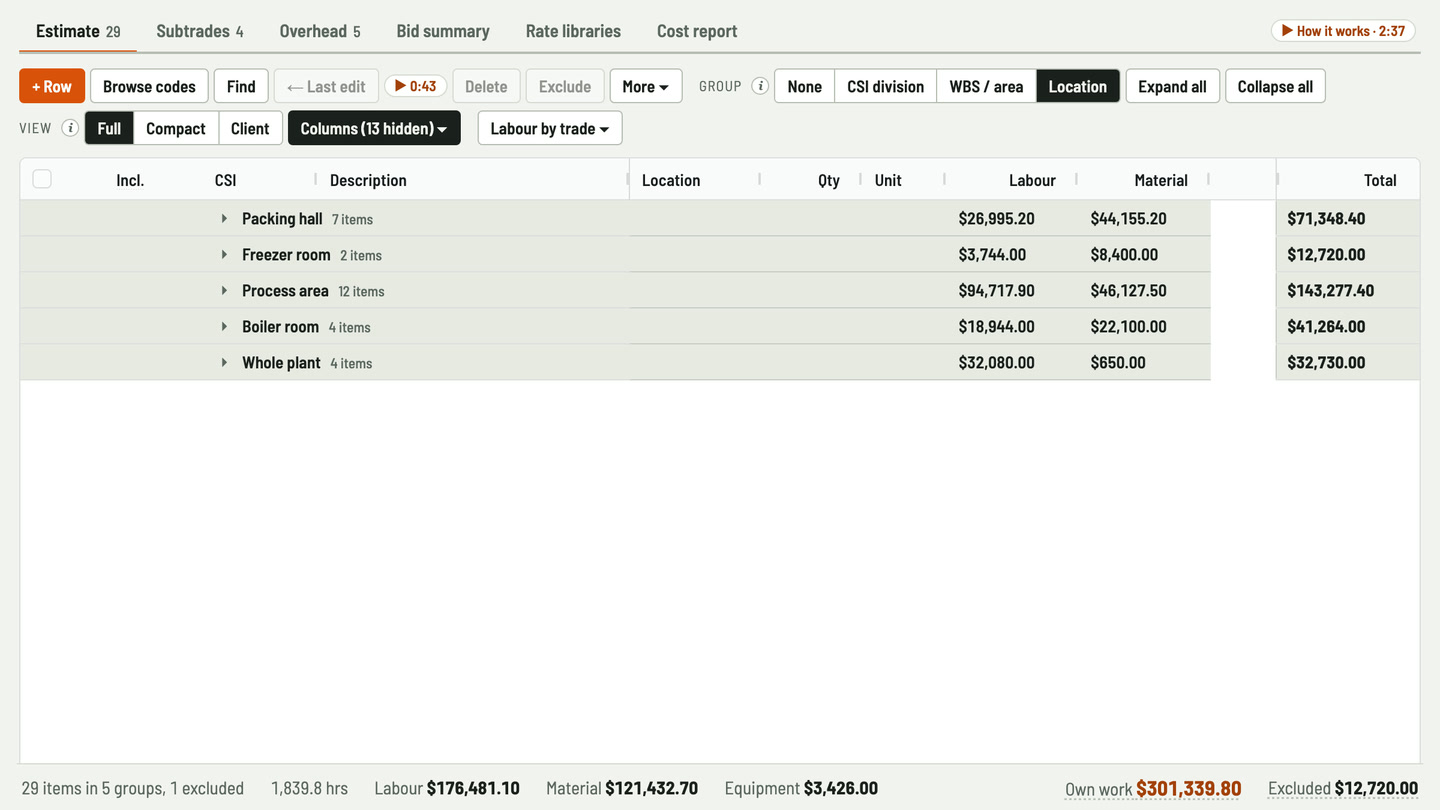Open the Labour by trade dropdown
The image size is (1440, 810).
pyautogui.click(x=550, y=128)
